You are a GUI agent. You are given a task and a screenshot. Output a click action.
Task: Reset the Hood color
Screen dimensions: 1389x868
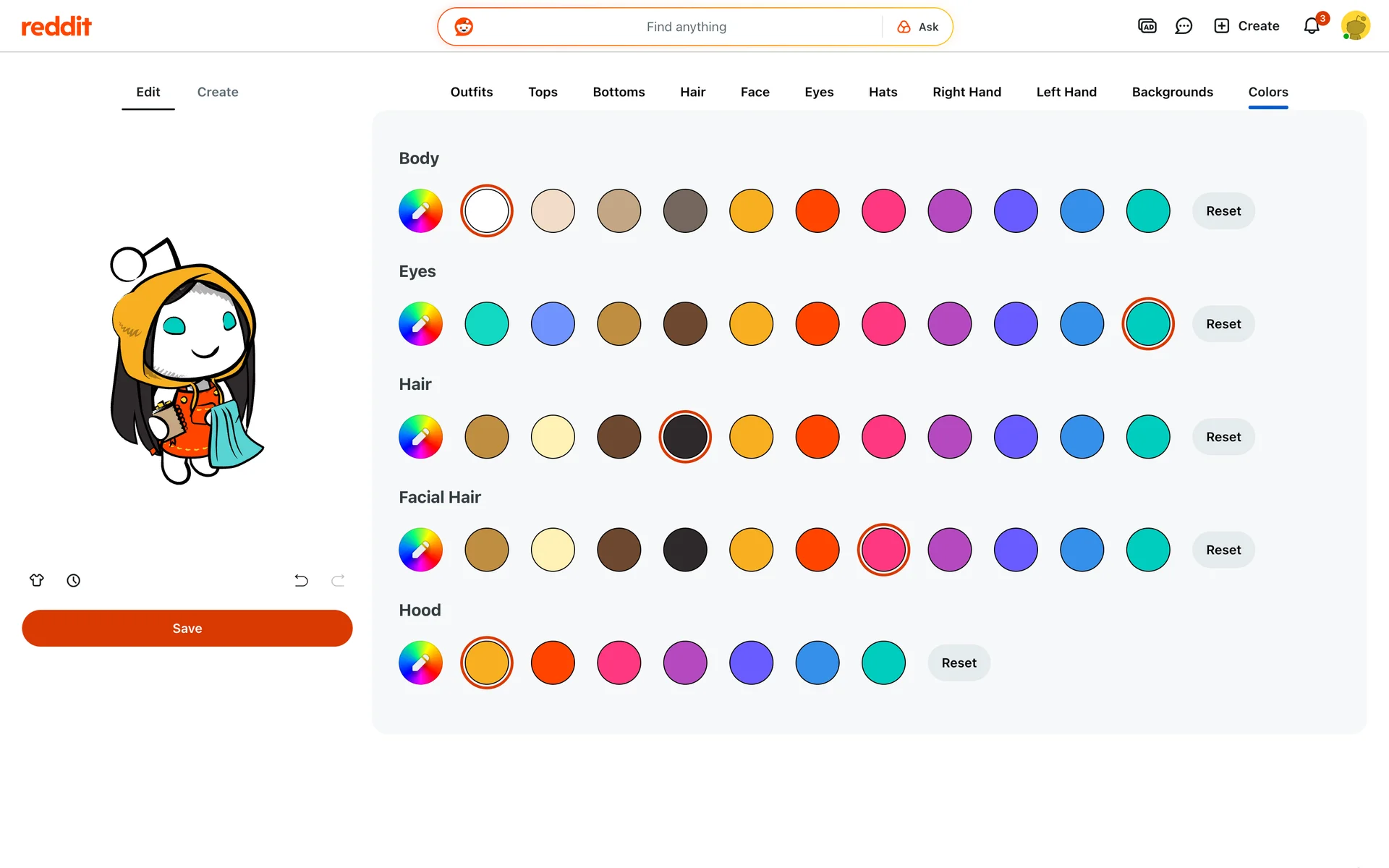coord(959,663)
